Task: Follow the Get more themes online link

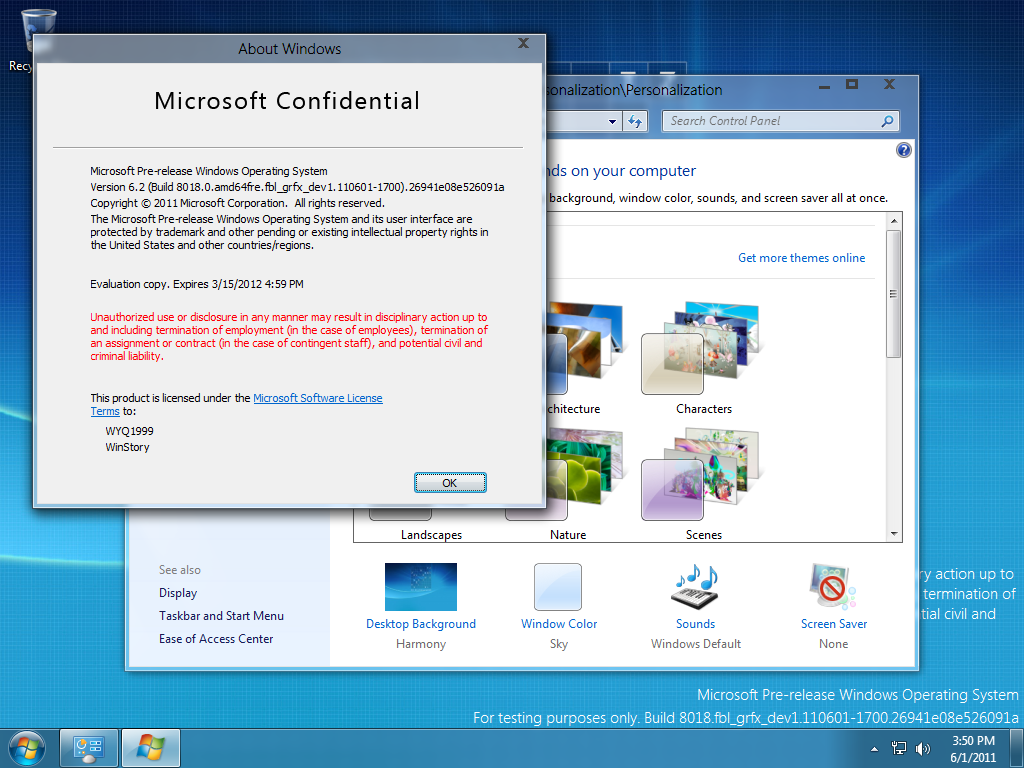Action: pos(801,258)
